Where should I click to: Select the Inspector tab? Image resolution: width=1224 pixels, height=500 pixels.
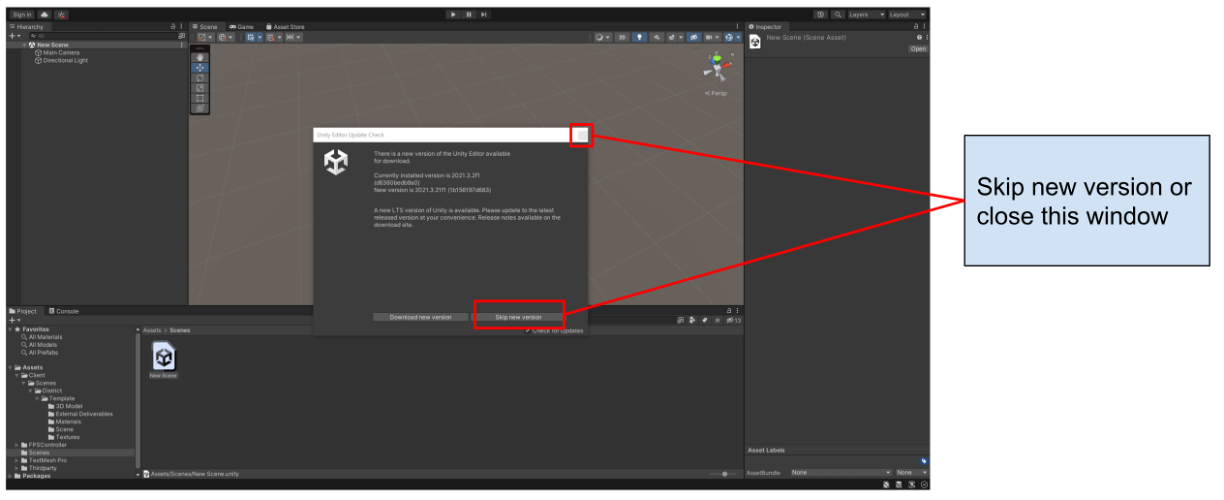(766, 27)
